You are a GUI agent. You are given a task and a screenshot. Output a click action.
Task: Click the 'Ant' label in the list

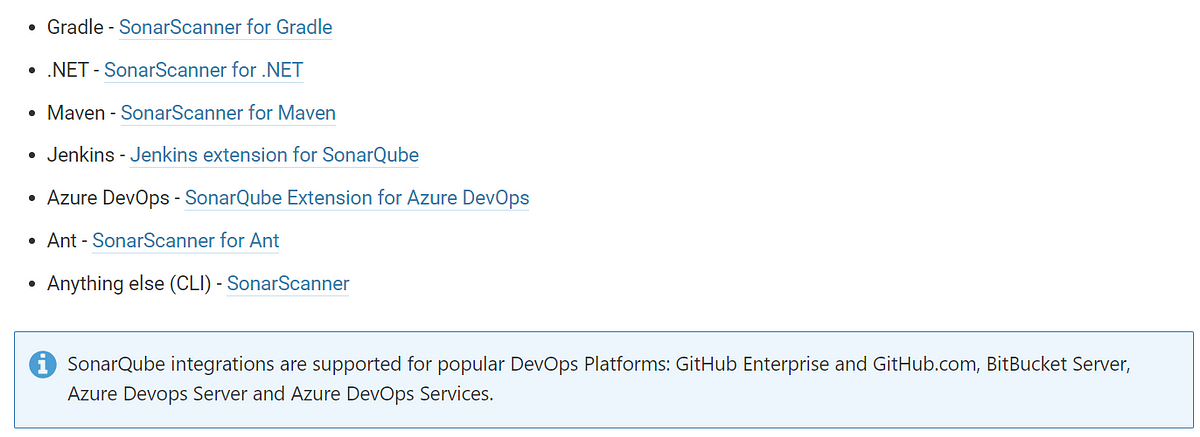pos(62,241)
